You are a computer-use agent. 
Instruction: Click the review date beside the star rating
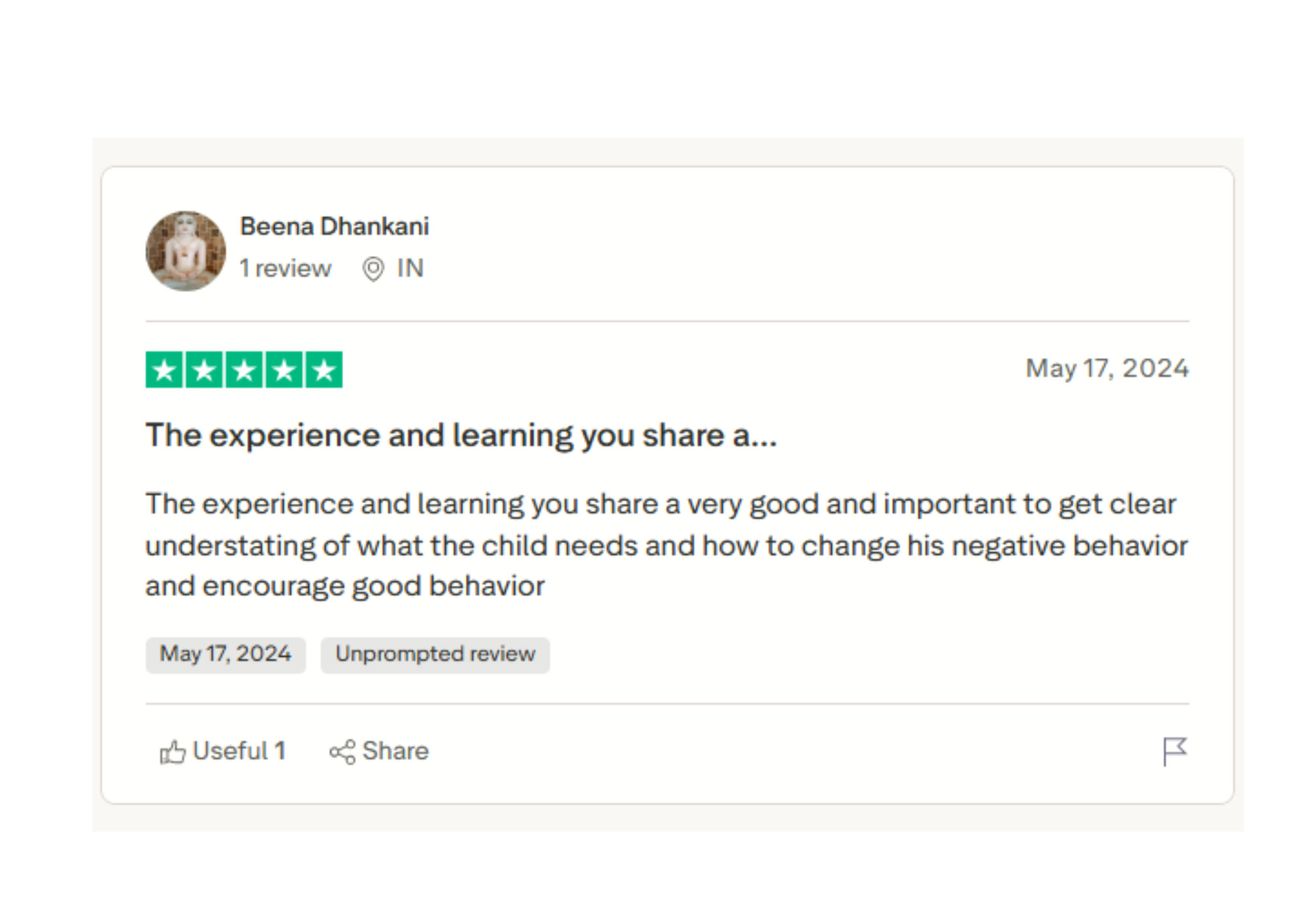[1107, 369]
